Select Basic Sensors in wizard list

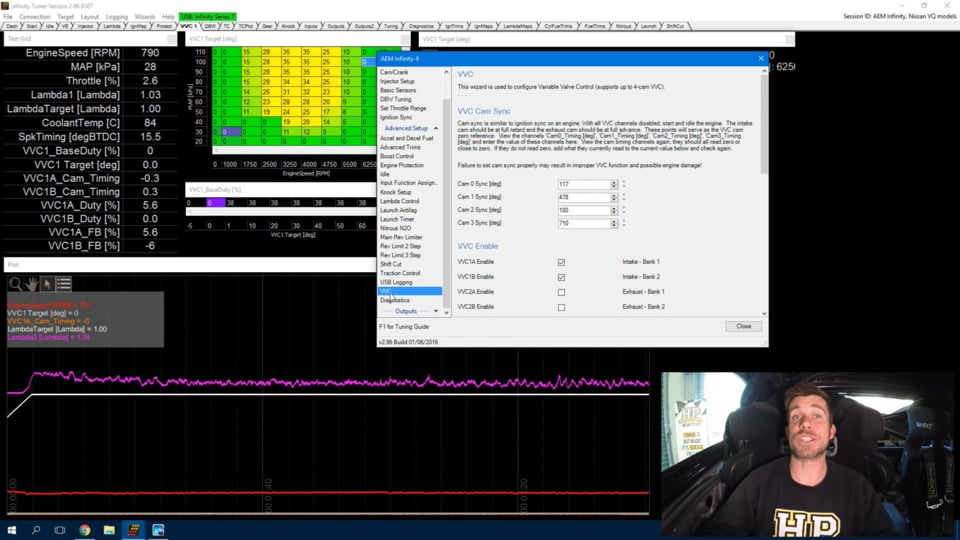tap(397, 91)
